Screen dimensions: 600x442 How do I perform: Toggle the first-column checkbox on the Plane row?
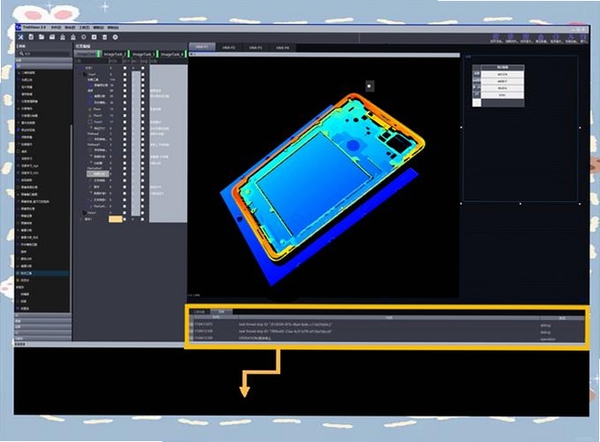click(125, 109)
